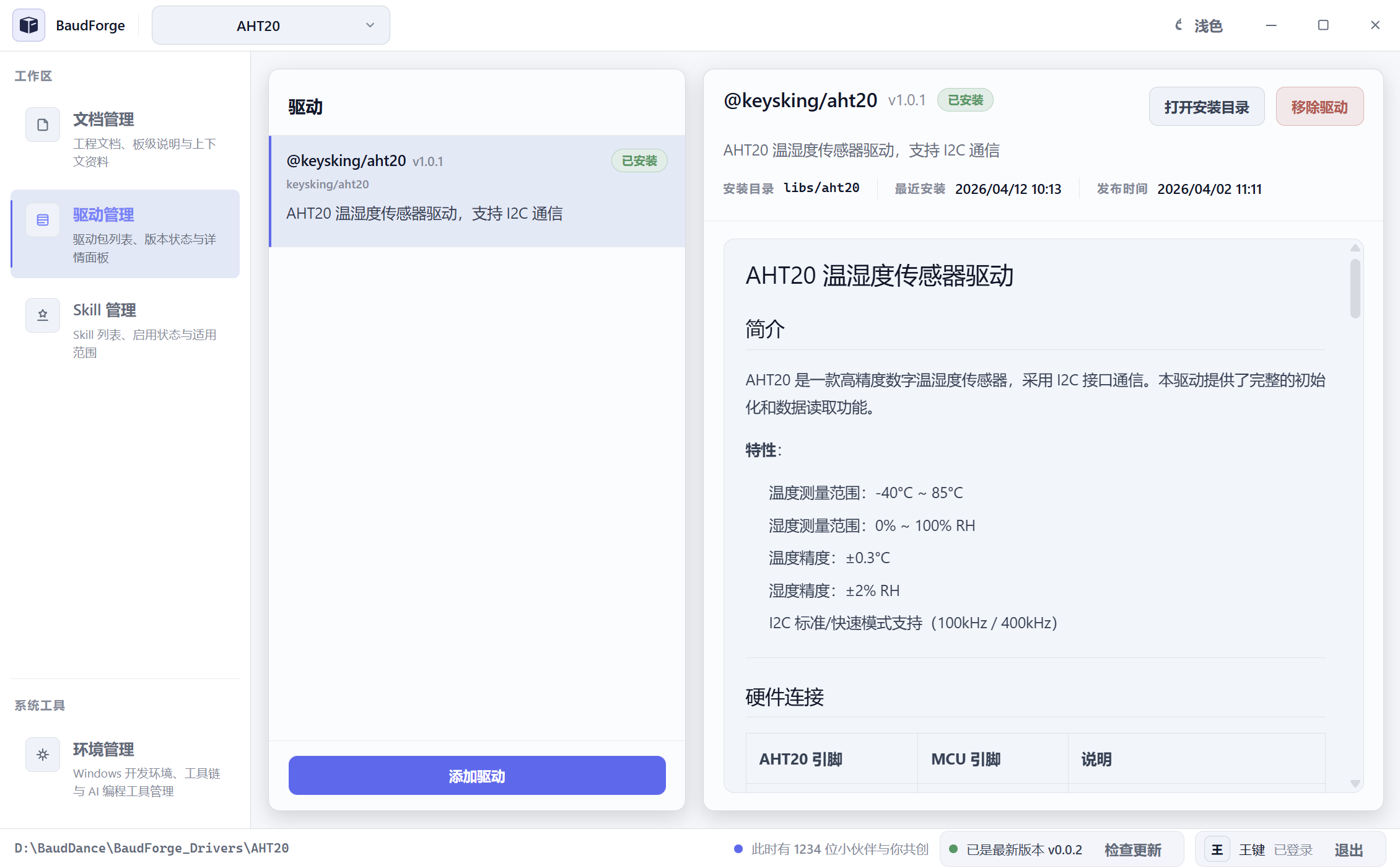Click the 退出 logout button
Screen dimensions: 1400x868
1349,849
